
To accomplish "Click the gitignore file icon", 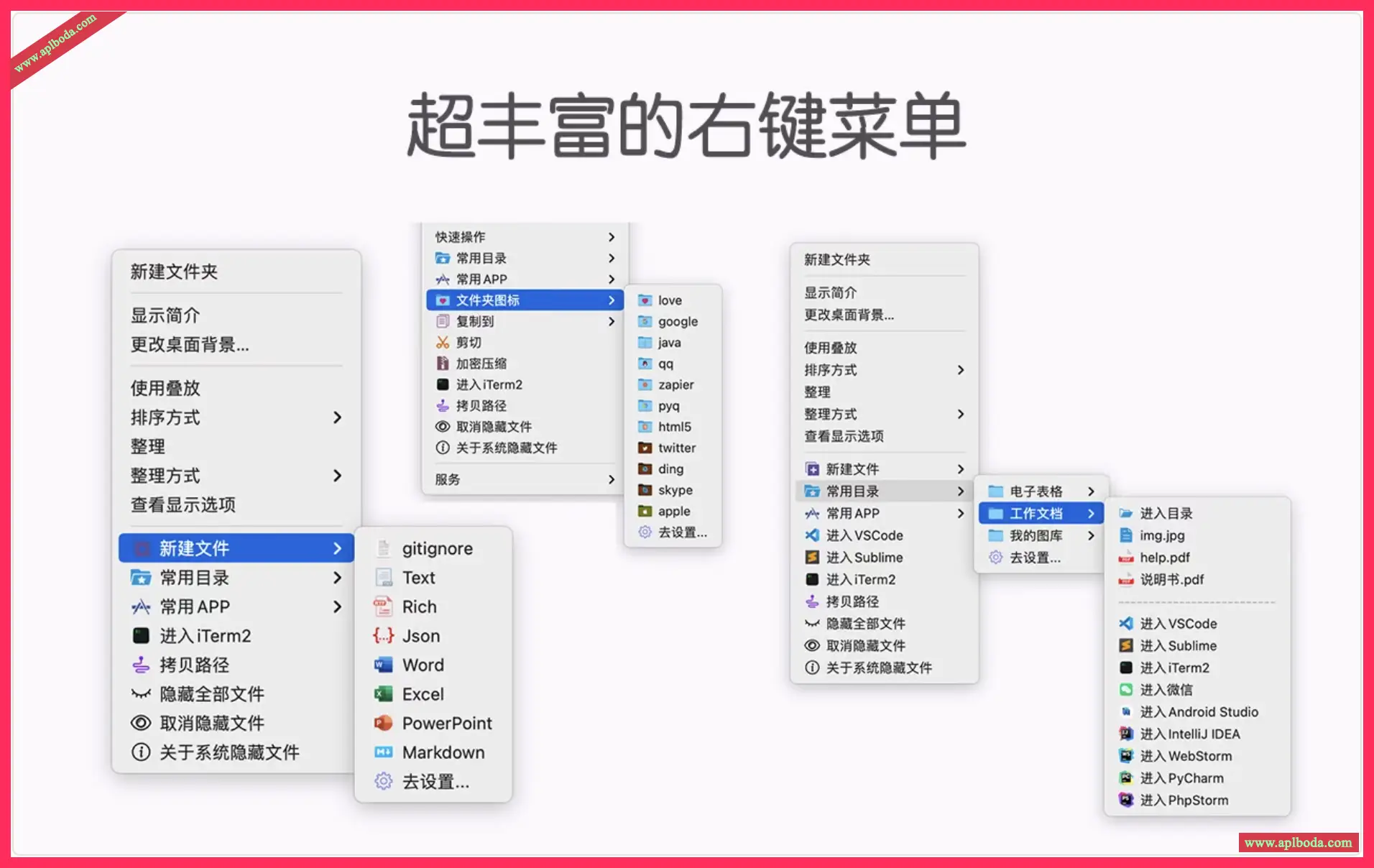I will 384,548.
